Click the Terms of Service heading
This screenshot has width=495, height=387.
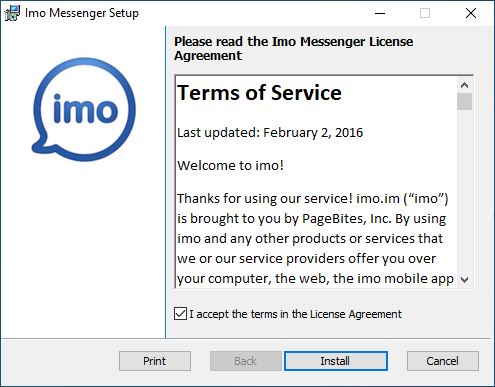pyautogui.click(x=259, y=93)
